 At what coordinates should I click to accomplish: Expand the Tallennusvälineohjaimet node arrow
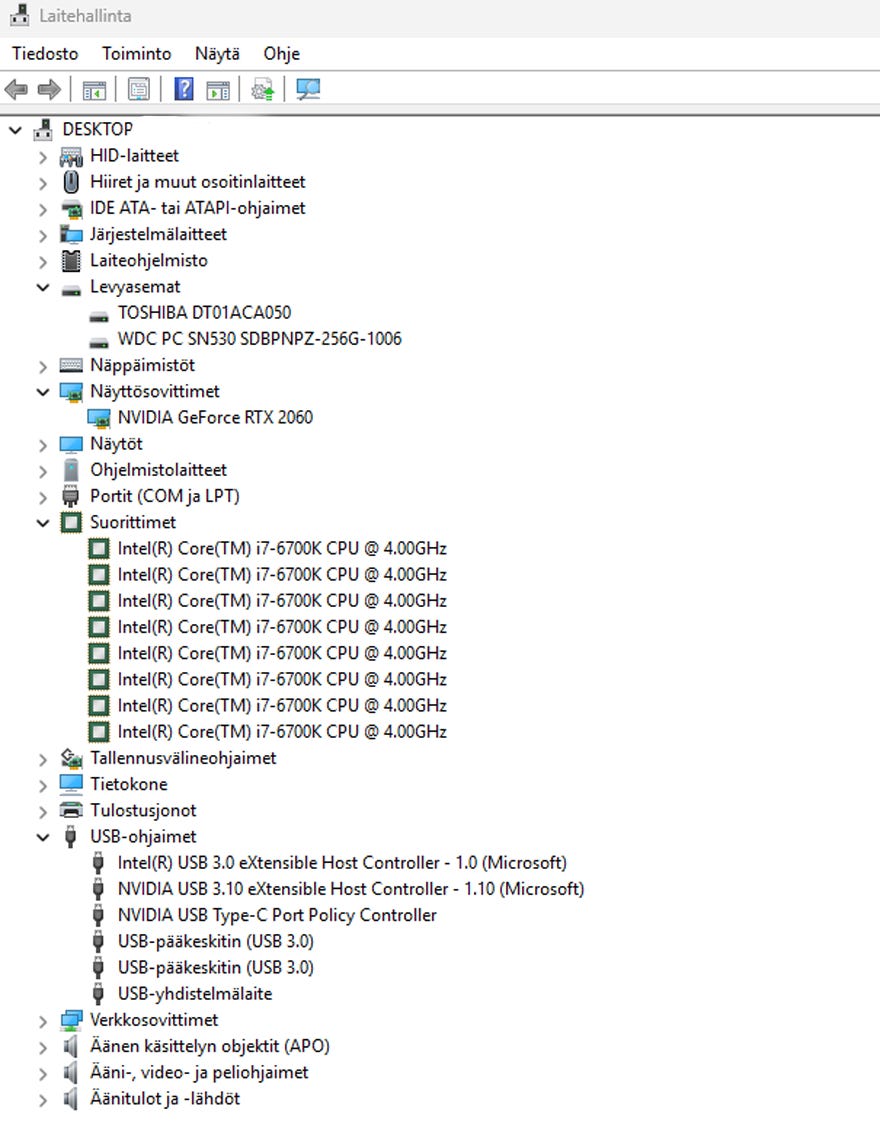43,759
